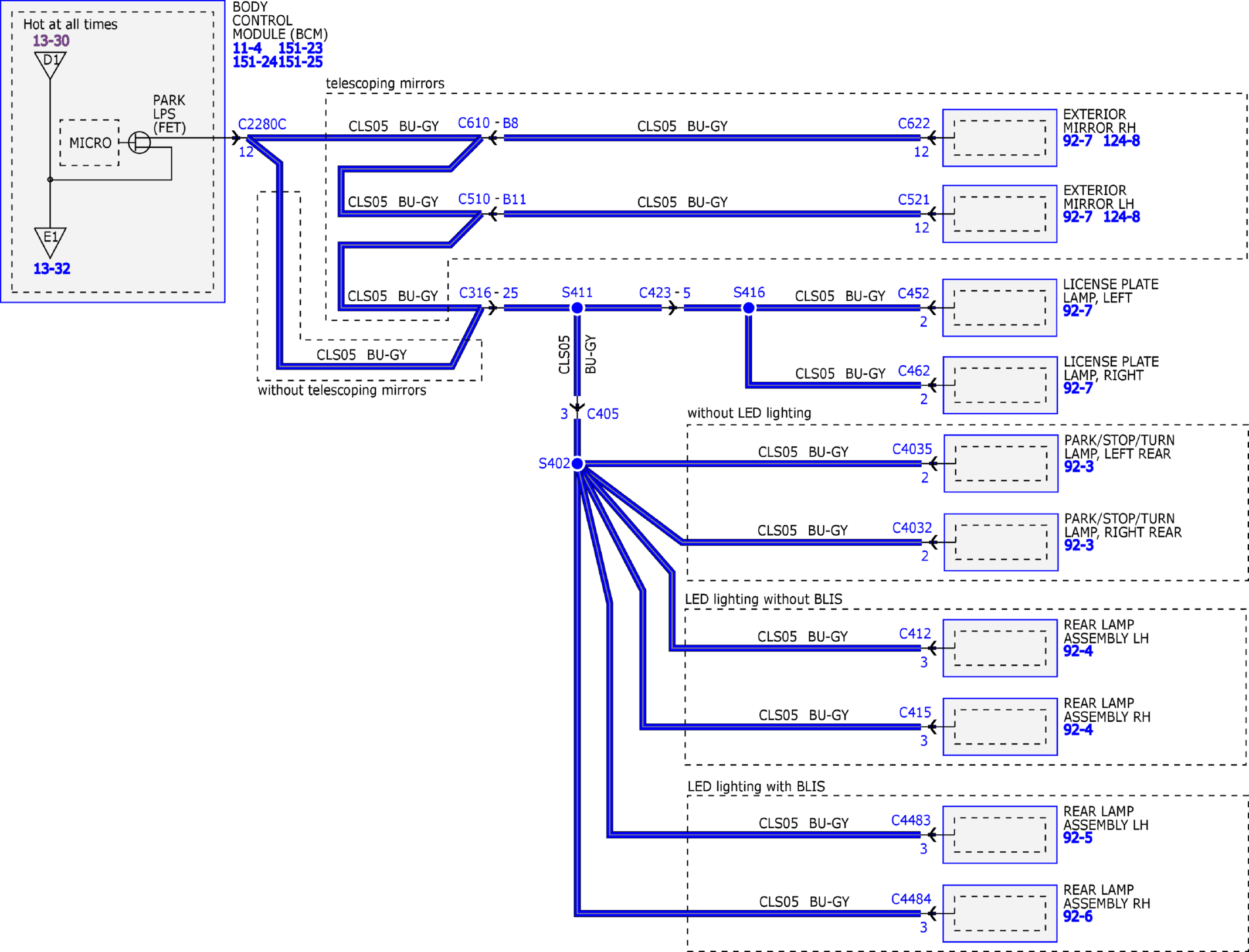
Task: Click connector label C423 - 5
Action: click(x=664, y=293)
